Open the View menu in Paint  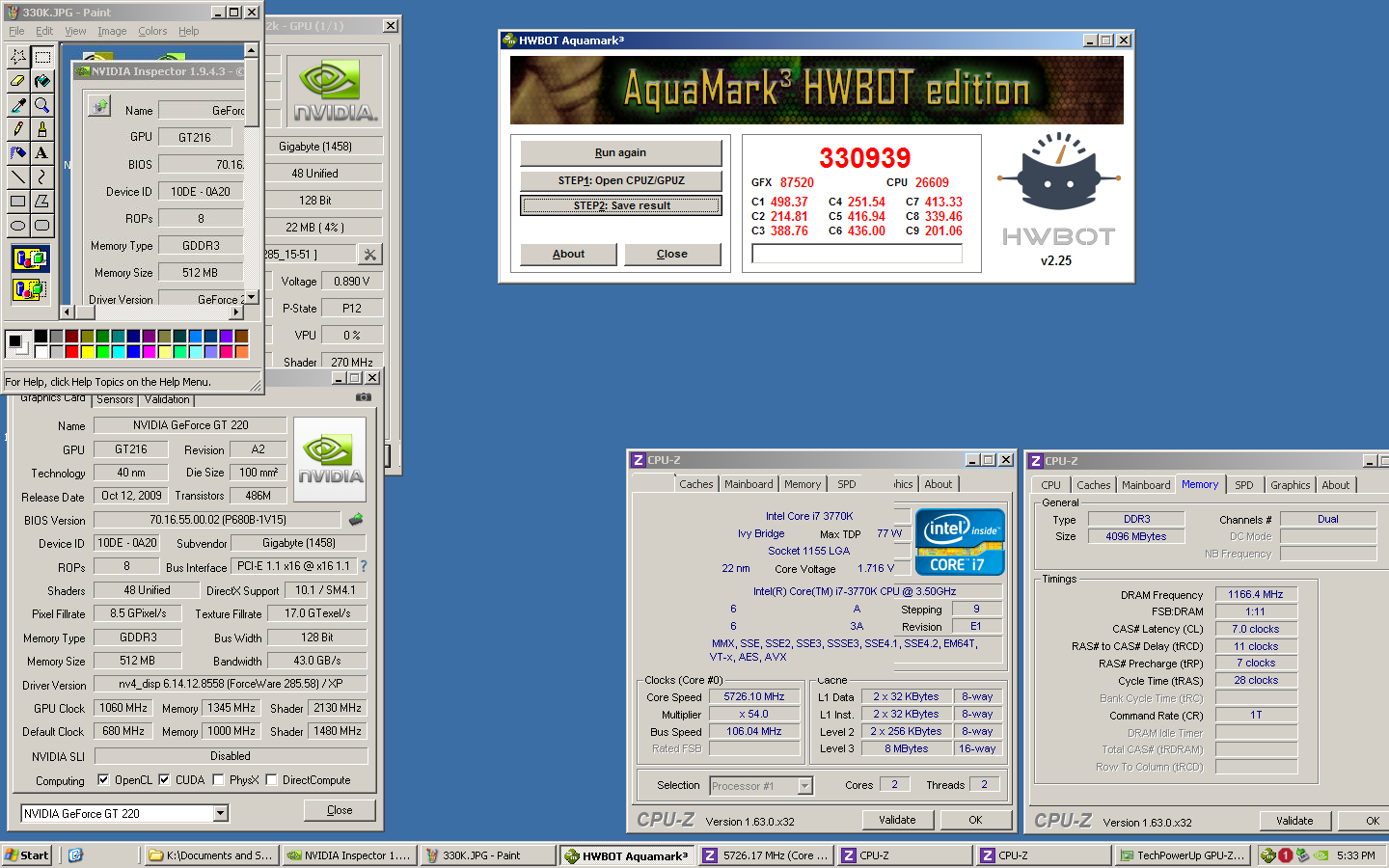tap(75, 31)
